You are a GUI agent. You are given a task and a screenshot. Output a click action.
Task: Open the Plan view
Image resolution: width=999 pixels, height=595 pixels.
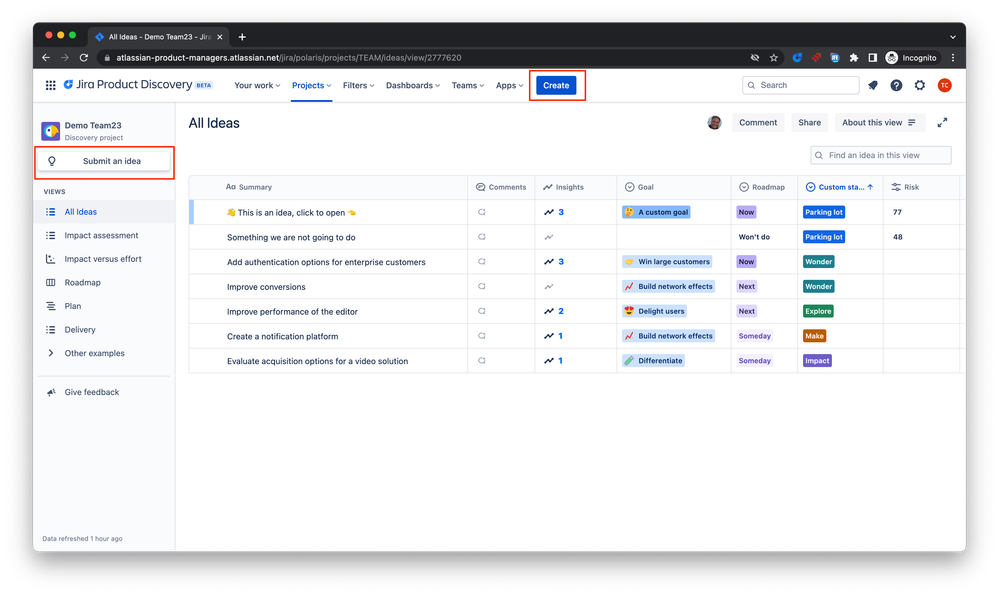pos(104,306)
